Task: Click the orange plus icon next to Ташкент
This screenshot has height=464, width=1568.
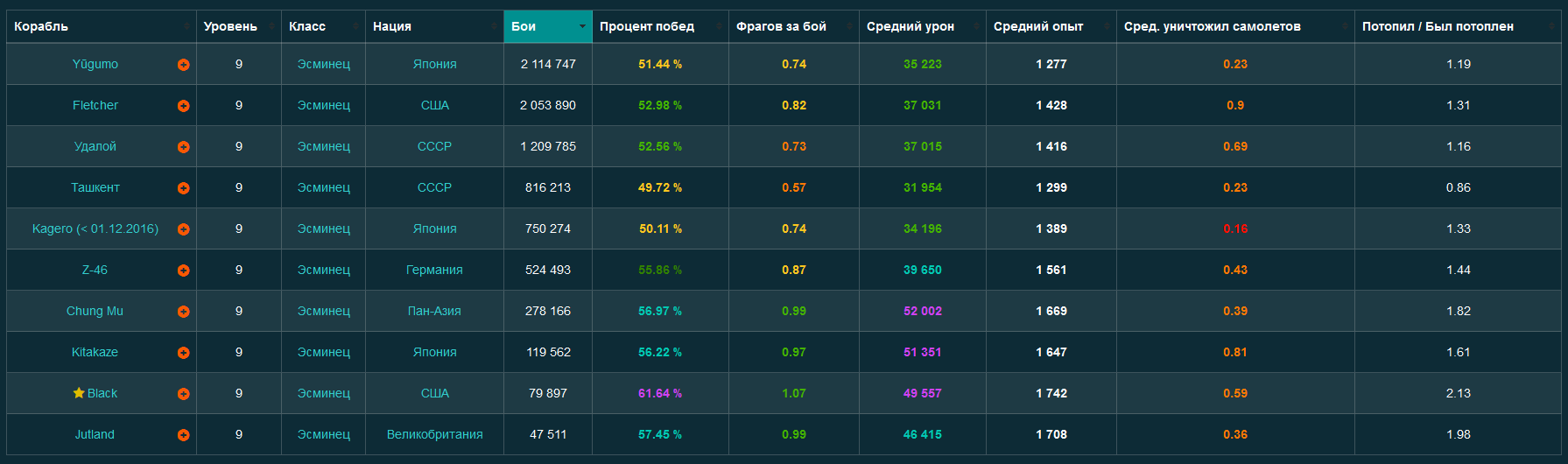Action: (183, 188)
